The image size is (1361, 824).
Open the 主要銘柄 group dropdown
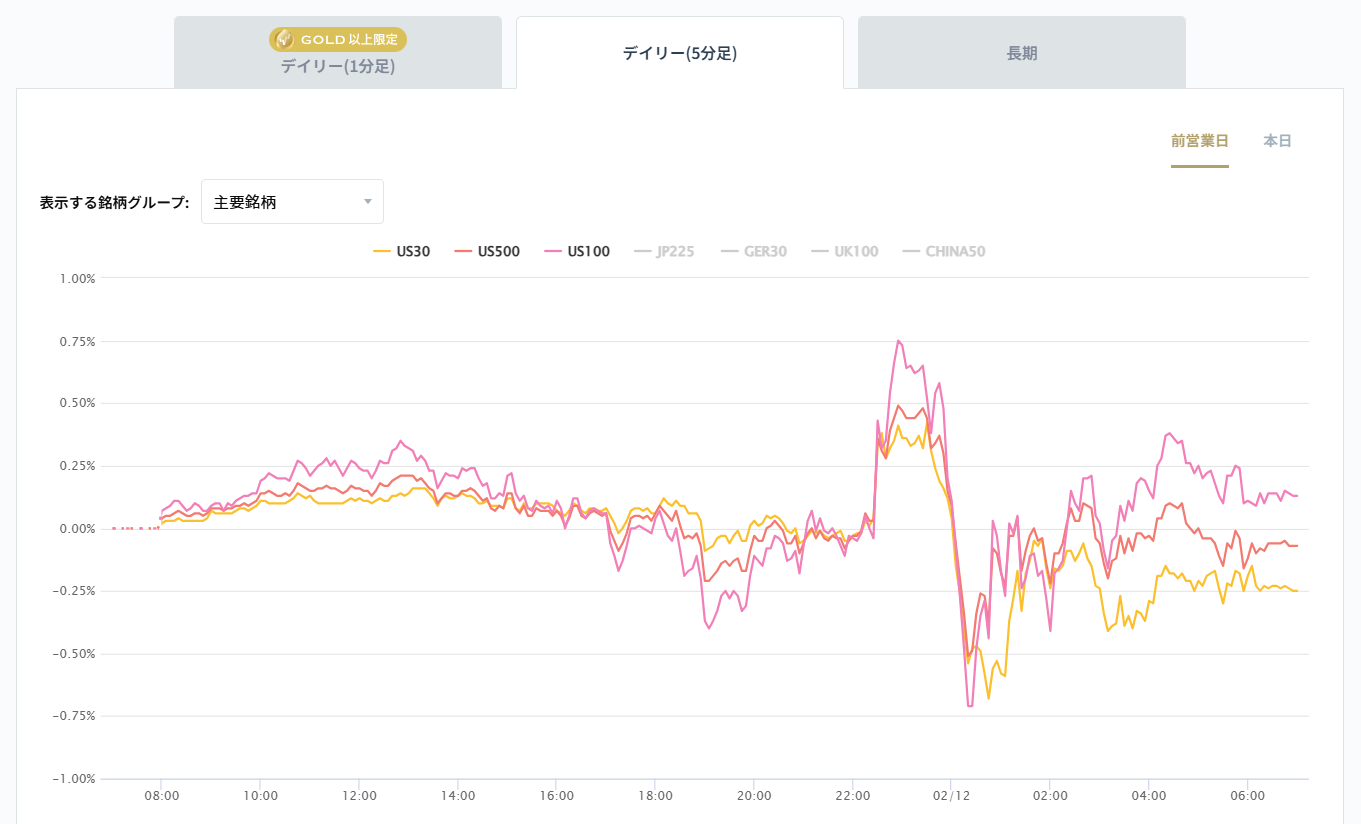(x=291, y=202)
